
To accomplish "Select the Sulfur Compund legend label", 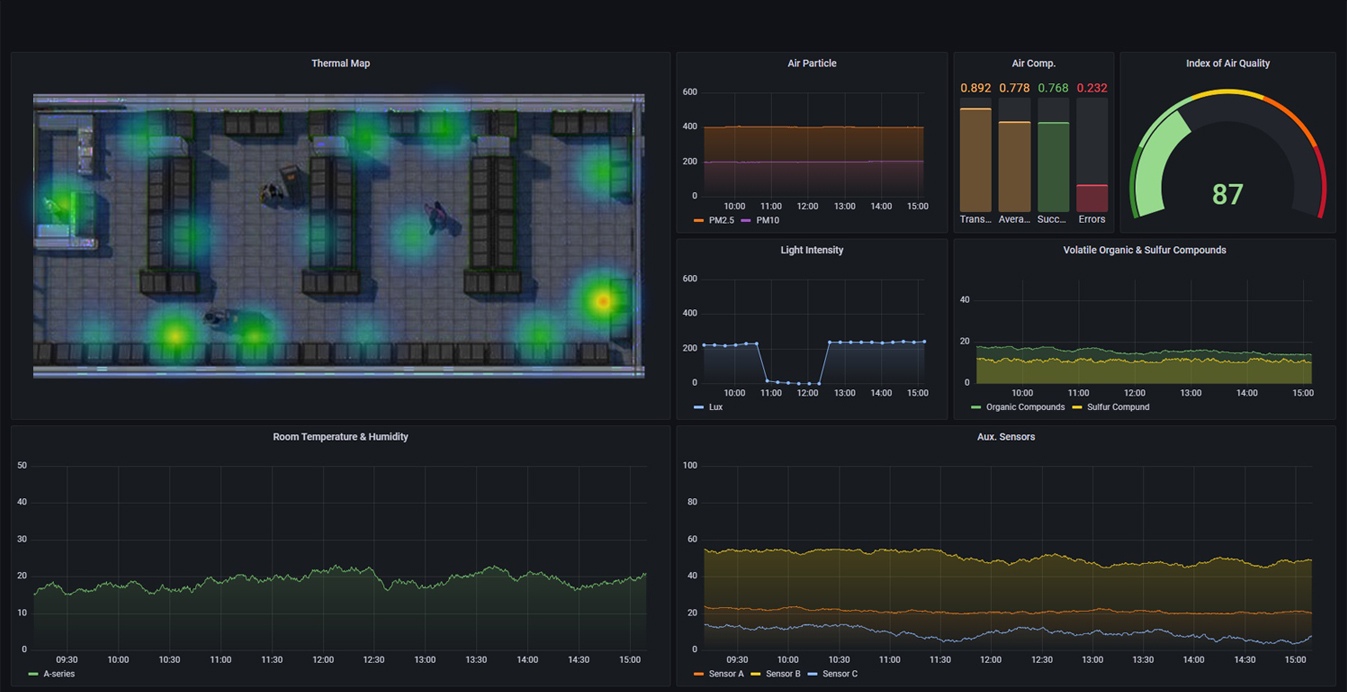I will click(1117, 407).
